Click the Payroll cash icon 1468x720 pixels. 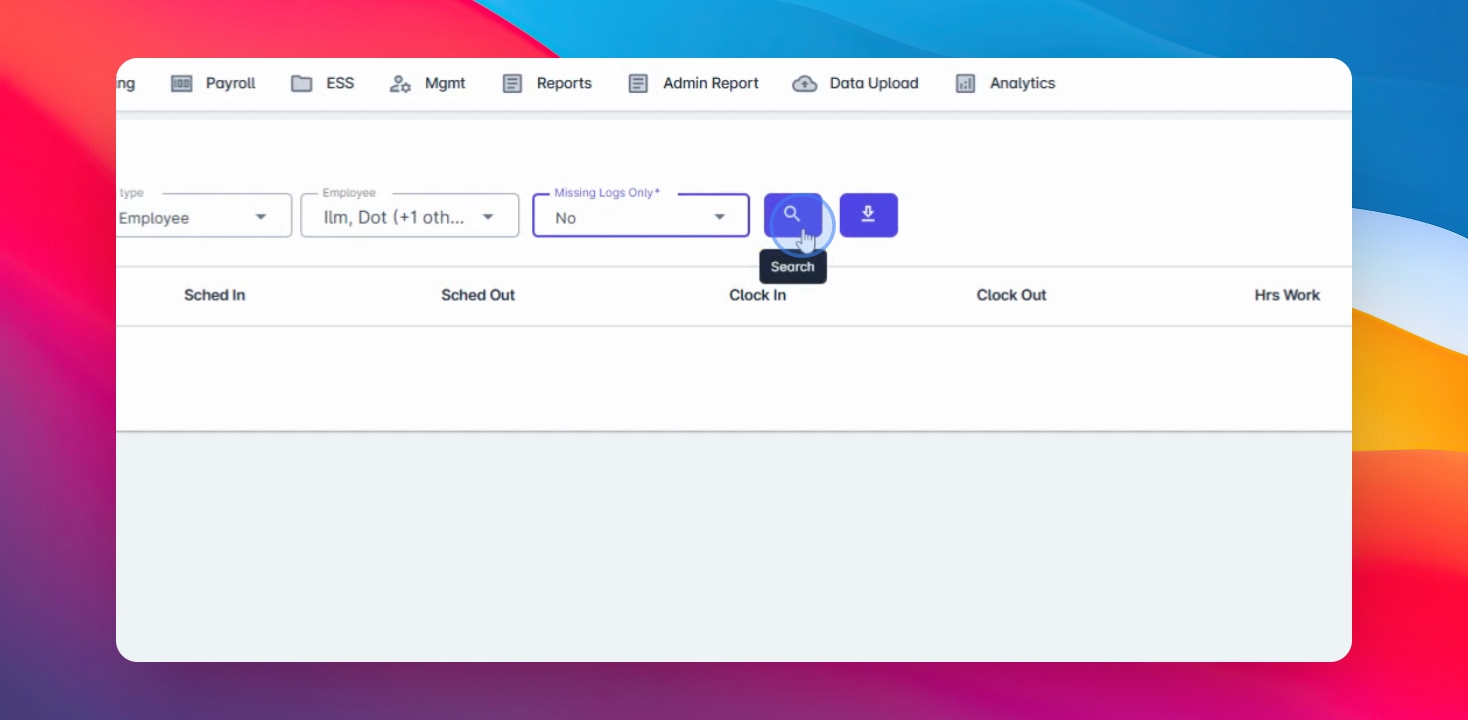click(181, 84)
